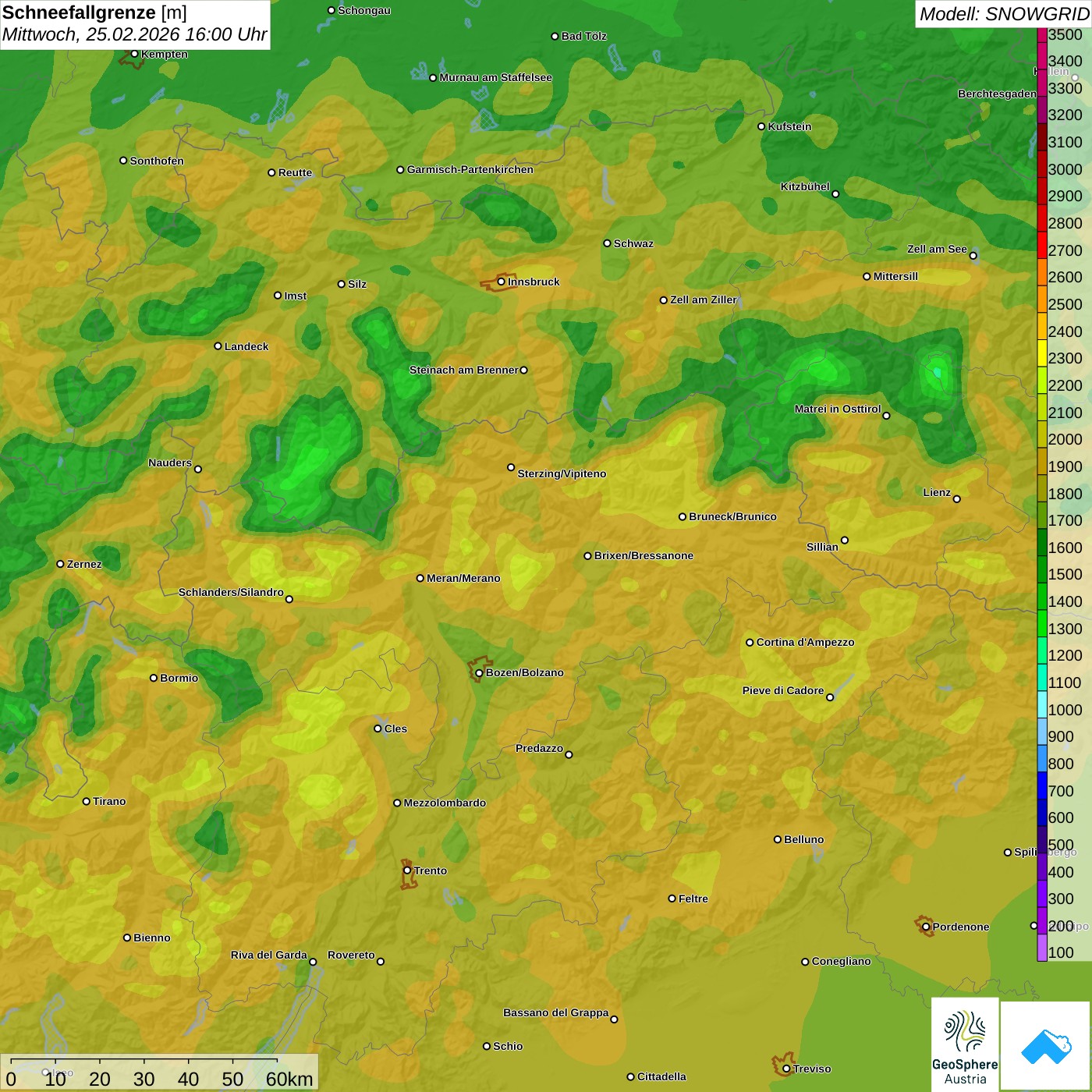Screen dimensions: 1092x1092
Task: Click the Brixen/Bressanone label
Action: pyautogui.click(x=643, y=555)
